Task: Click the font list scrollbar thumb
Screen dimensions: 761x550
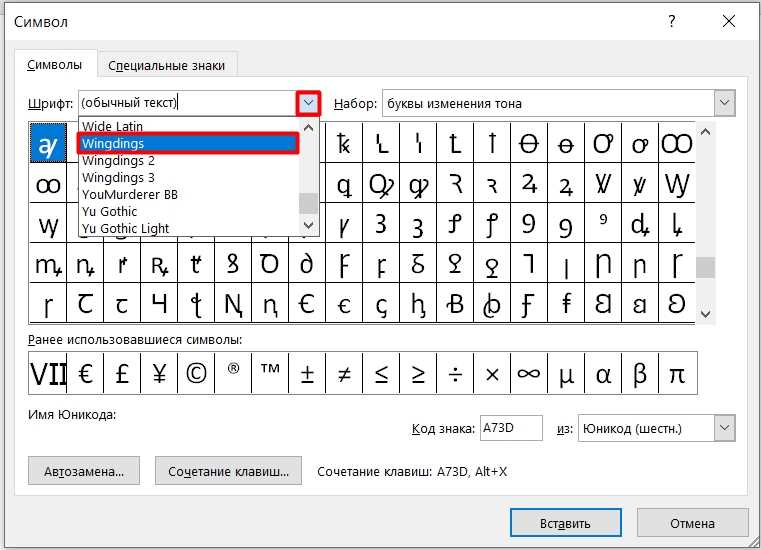Action: point(308,203)
